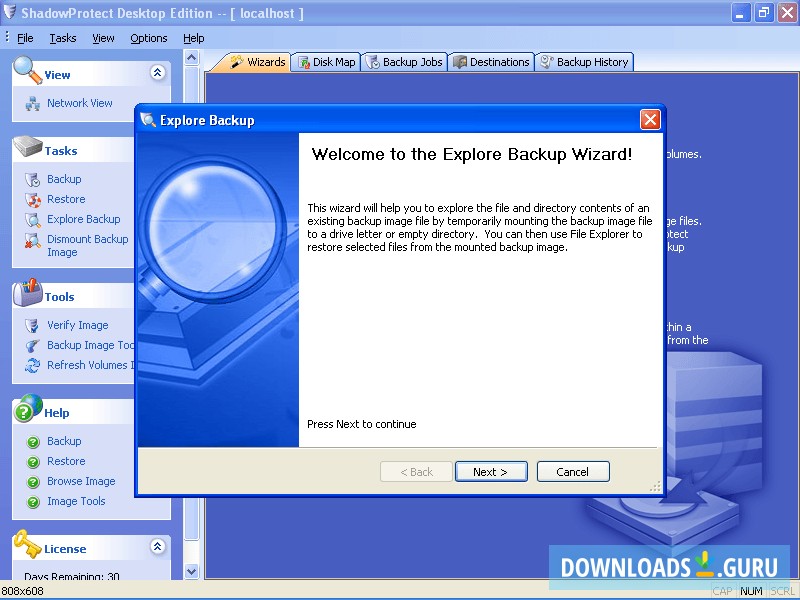This screenshot has height=600, width=800.
Task: Open Network View link in sidebar
Action: [x=80, y=103]
